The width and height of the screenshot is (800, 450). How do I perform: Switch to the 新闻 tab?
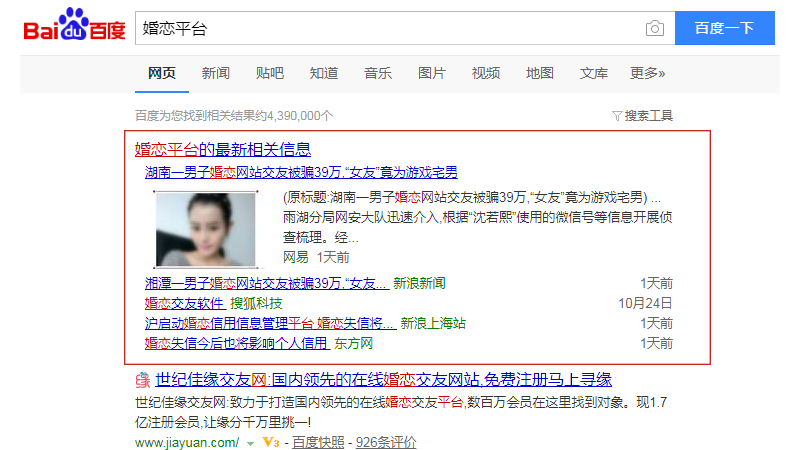coord(216,73)
